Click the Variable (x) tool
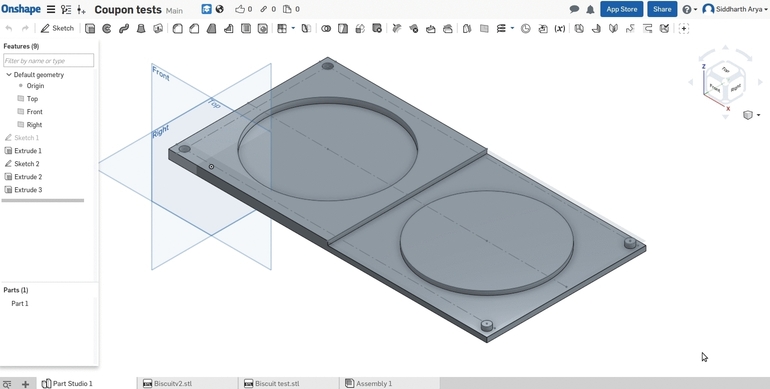 (559, 28)
